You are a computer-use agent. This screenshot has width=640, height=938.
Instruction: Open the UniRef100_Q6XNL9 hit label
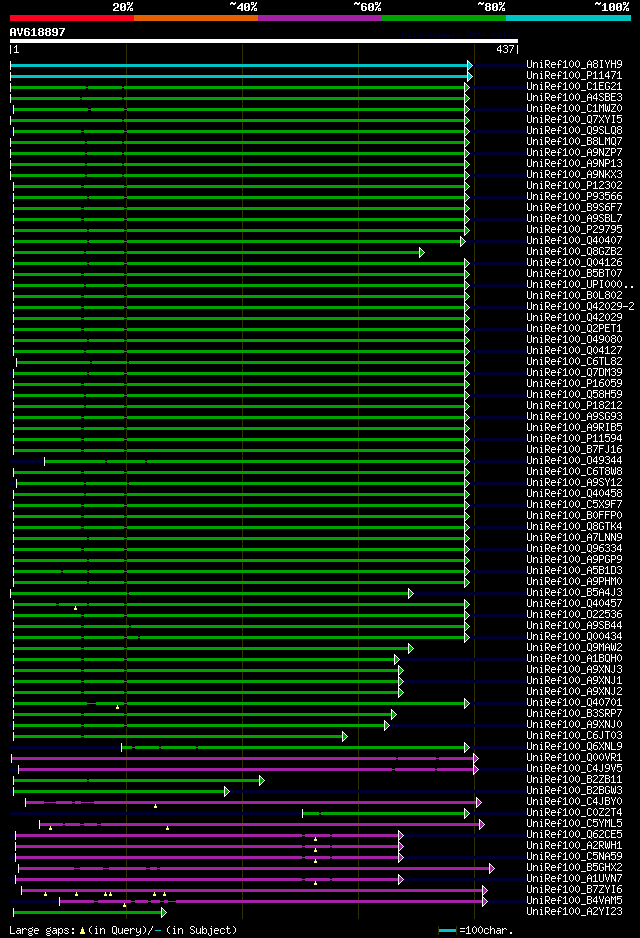[x=574, y=746]
